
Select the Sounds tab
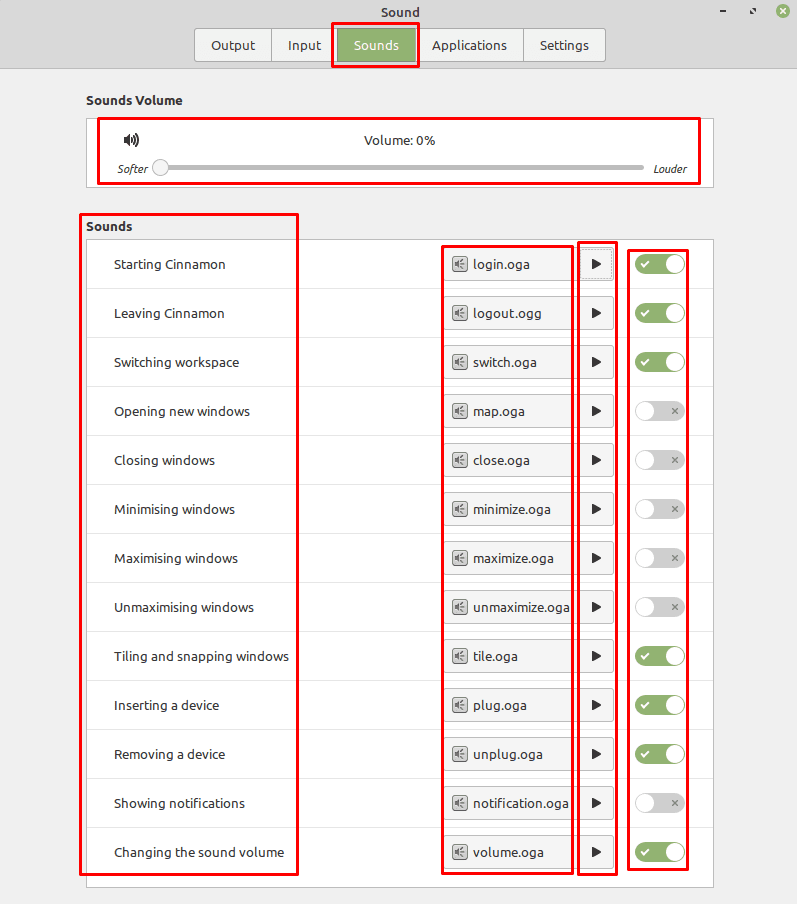point(376,45)
